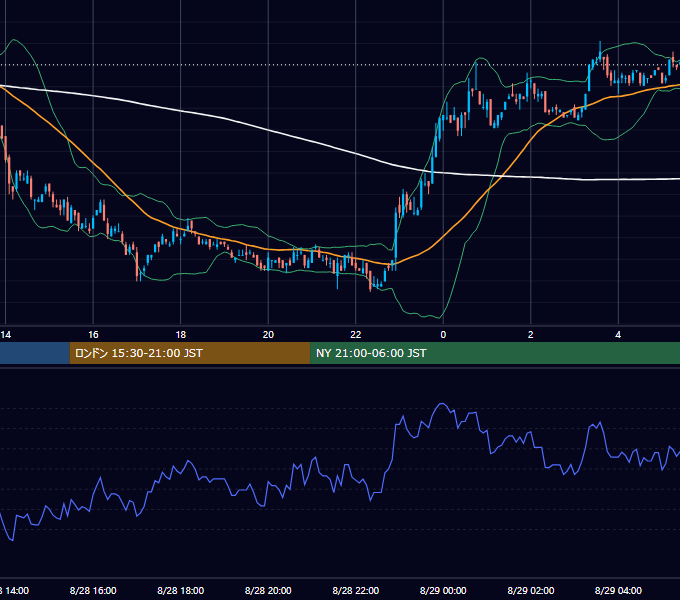Click the 8/28 18:00 time label
680x600 pixels.
tap(180, 590)
